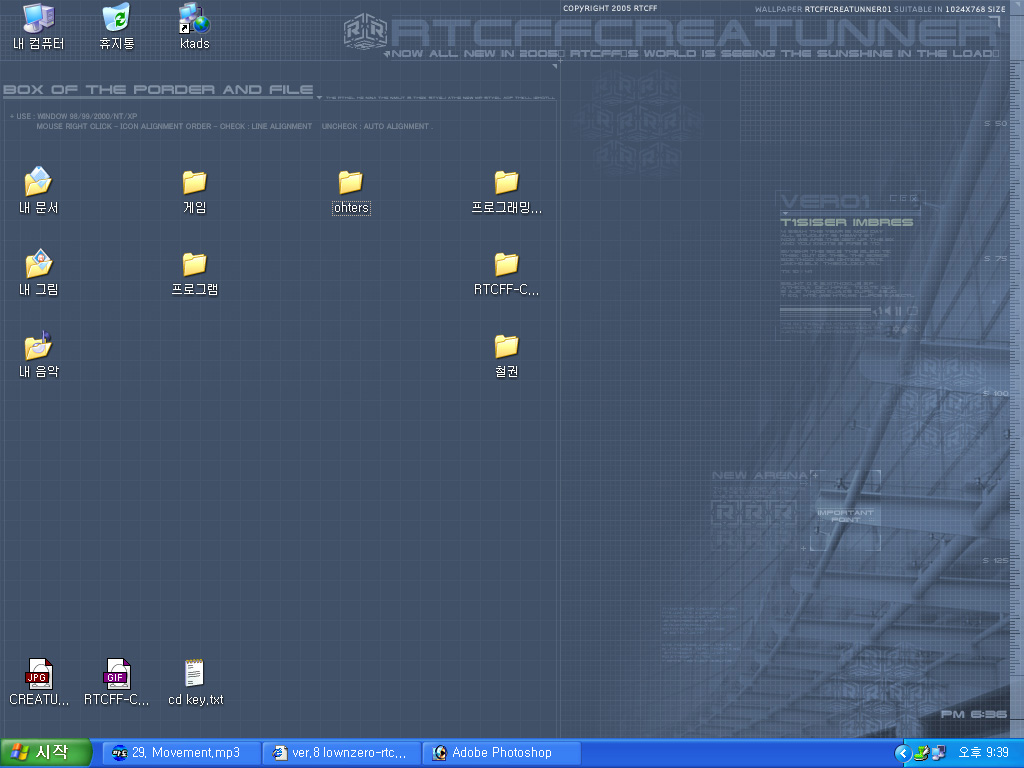
Task: Click the 오후 9:39 taskbar clock
Action: [x=983, y=753]
